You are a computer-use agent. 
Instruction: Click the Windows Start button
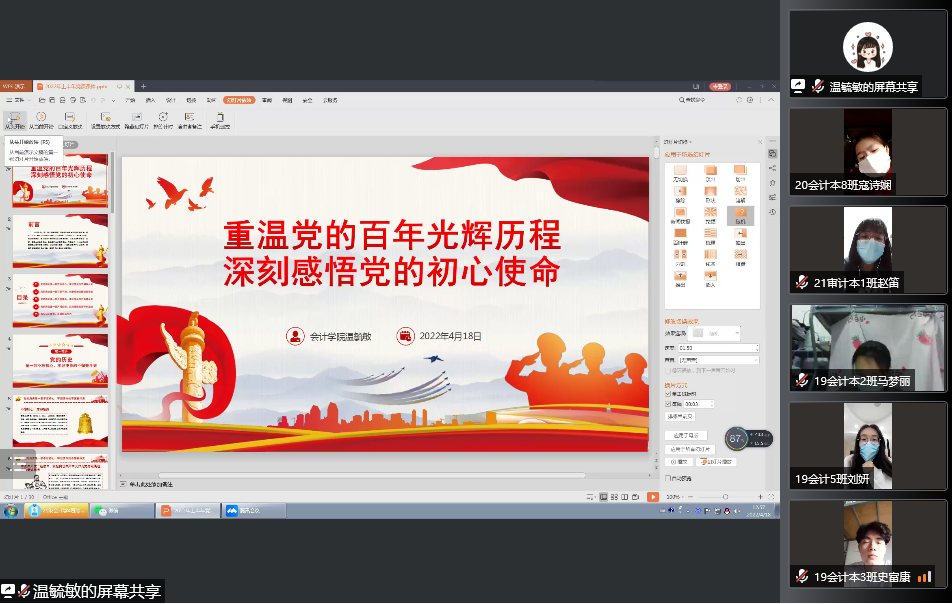click(11, 511)
